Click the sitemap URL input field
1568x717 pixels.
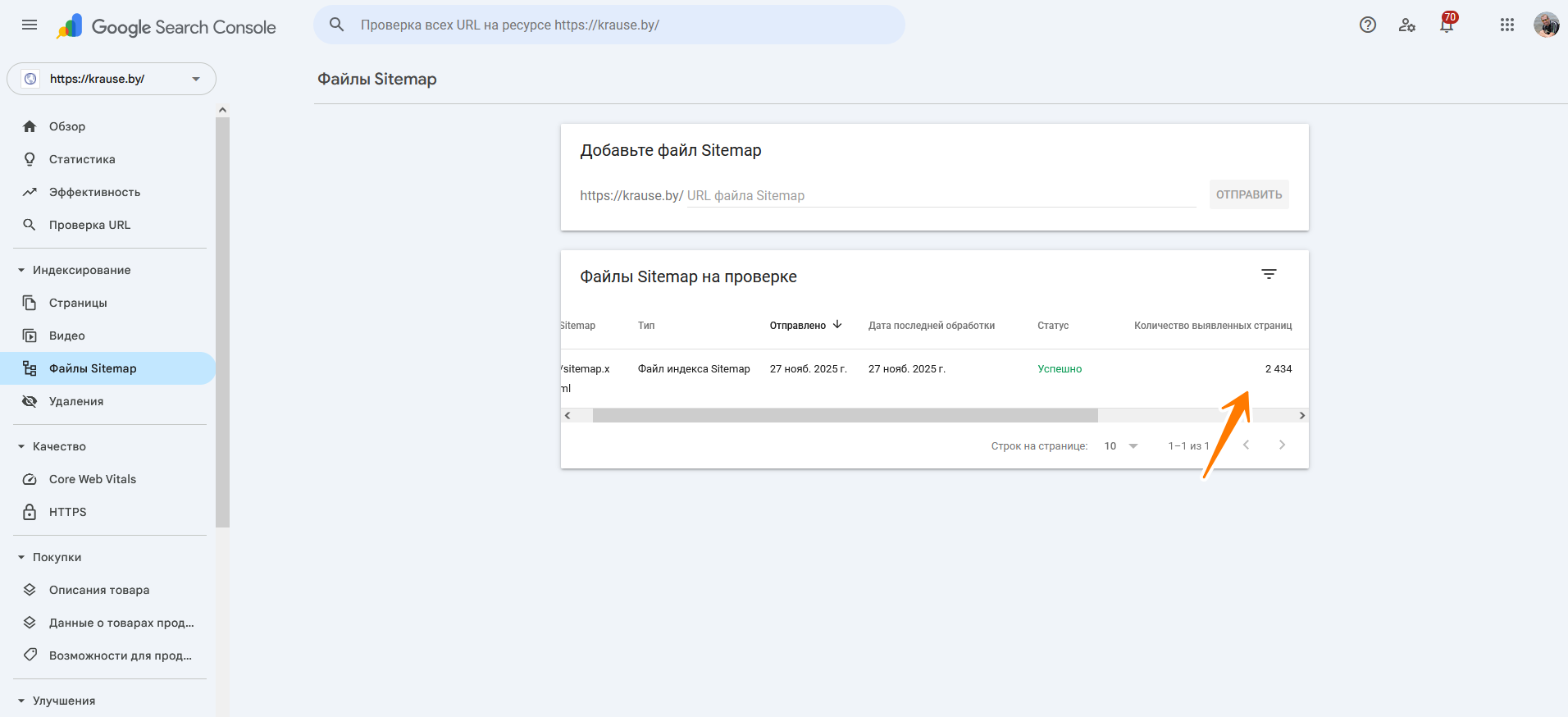[941, 195]
